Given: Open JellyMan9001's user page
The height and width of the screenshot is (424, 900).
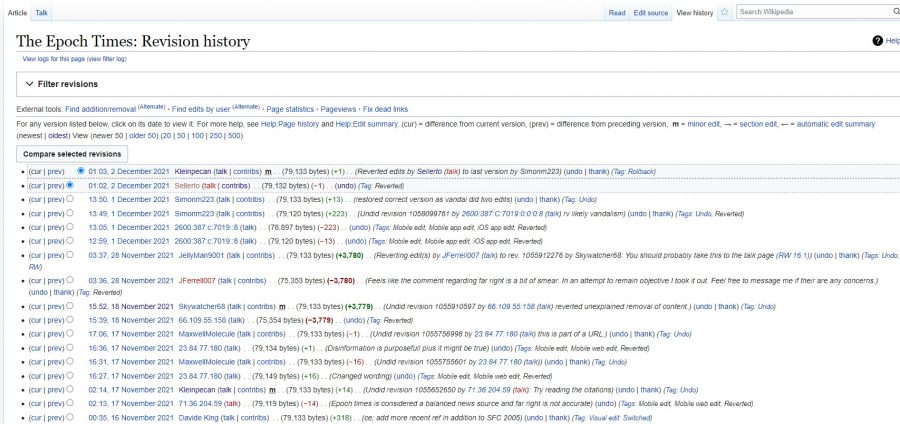Looking at the screenshot, I should click(x=201, y=255).
